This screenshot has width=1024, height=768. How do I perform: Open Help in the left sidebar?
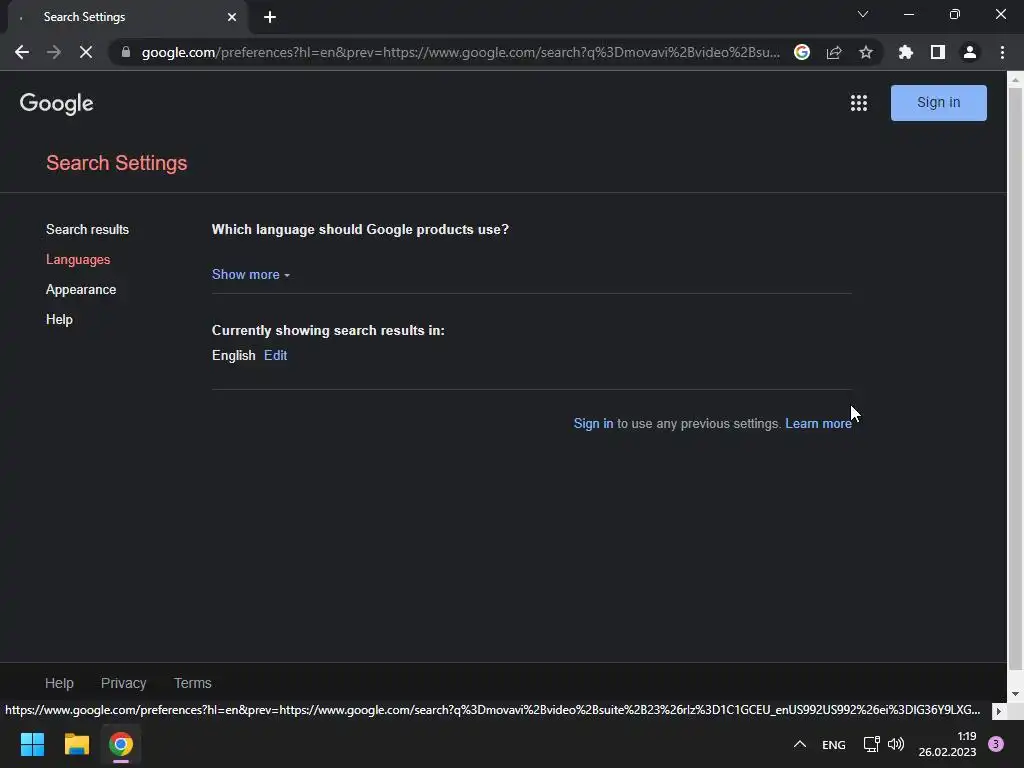click(59, 319)
